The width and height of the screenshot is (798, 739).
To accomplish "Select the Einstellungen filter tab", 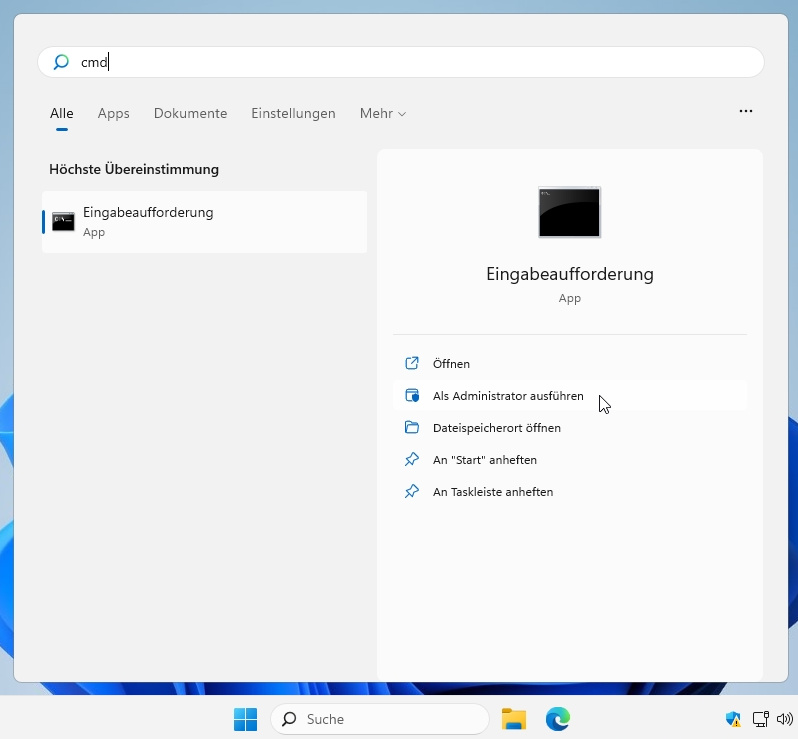I will [x=293, y=114].
